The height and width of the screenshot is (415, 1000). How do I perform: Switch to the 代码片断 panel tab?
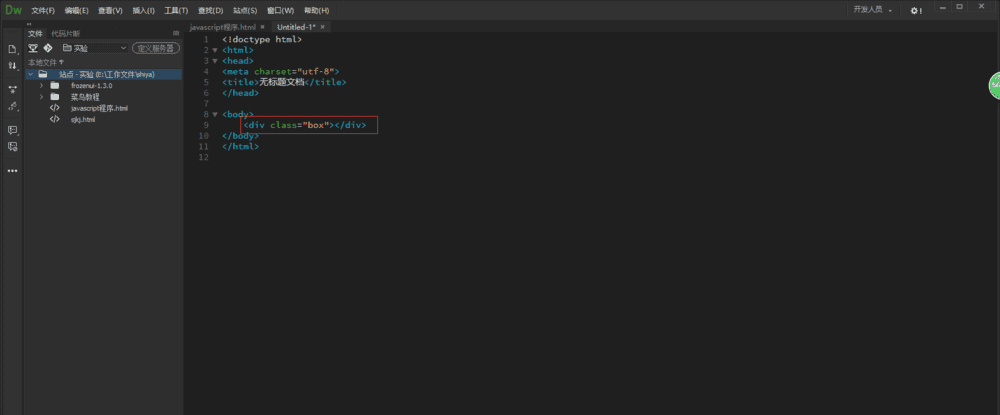pyautogui.click(x=65, y=33)
